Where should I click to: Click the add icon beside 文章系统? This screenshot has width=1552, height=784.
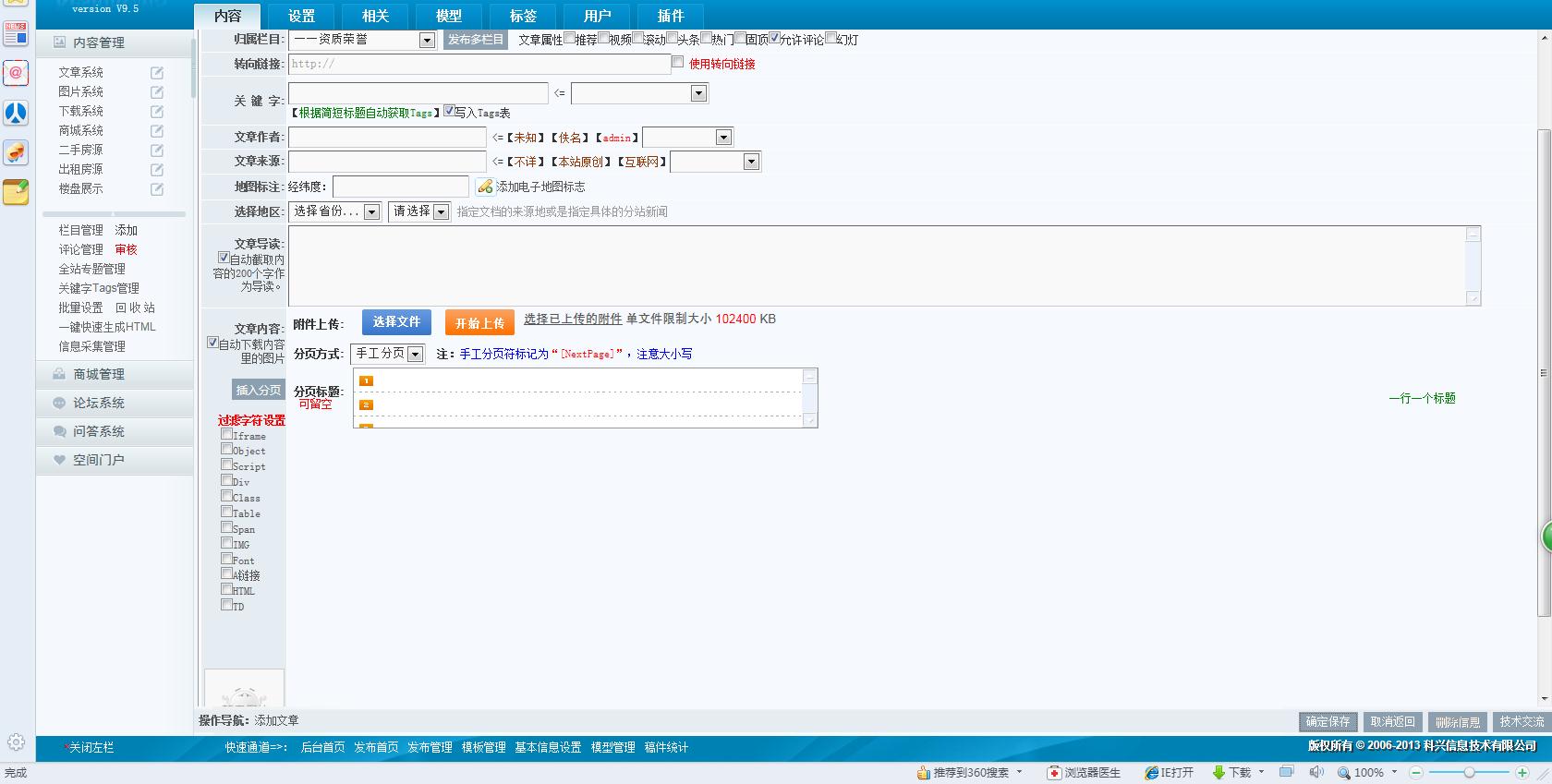157,72
